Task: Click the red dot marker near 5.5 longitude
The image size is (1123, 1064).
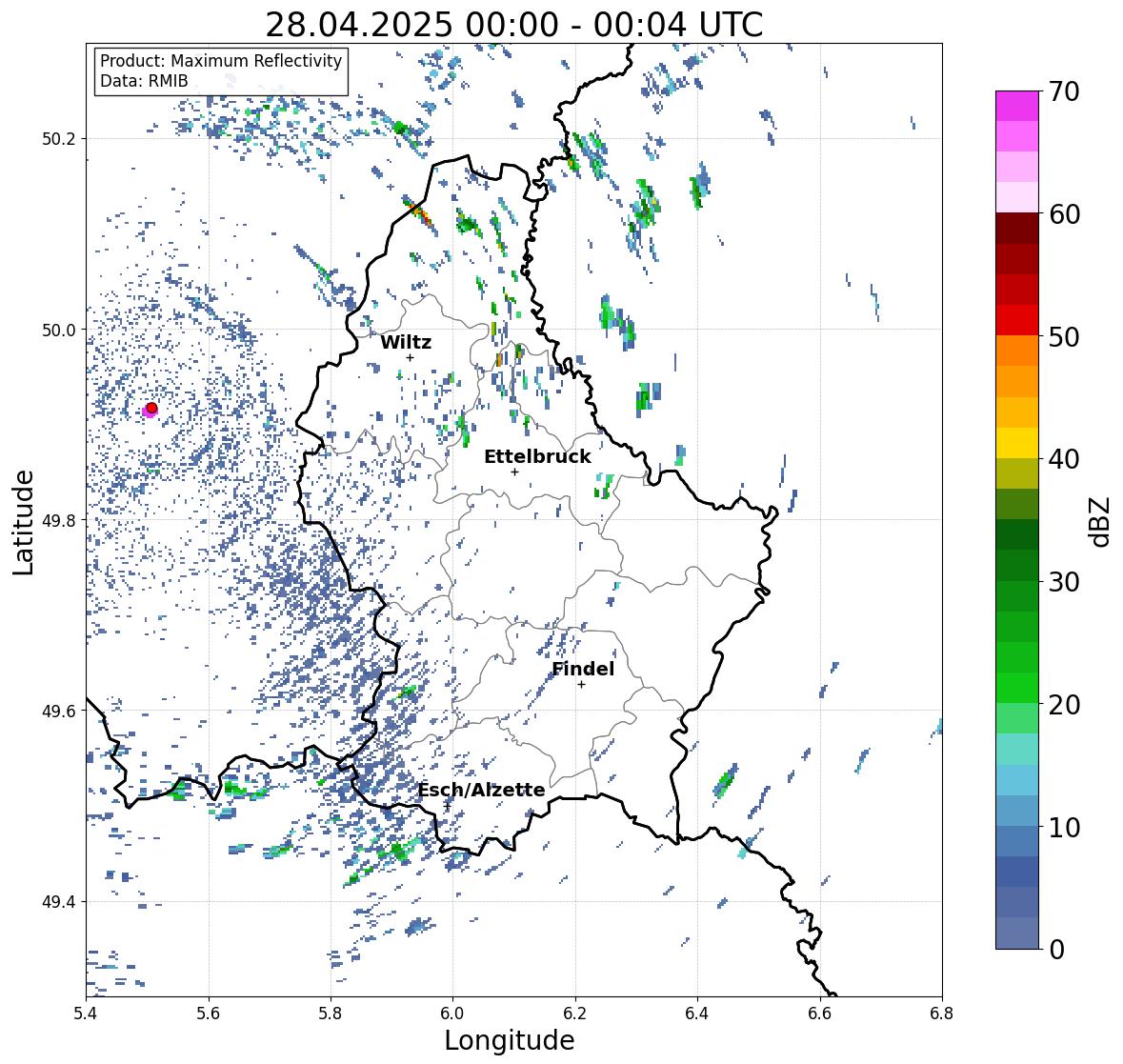Action: click(x=151, y=408)
